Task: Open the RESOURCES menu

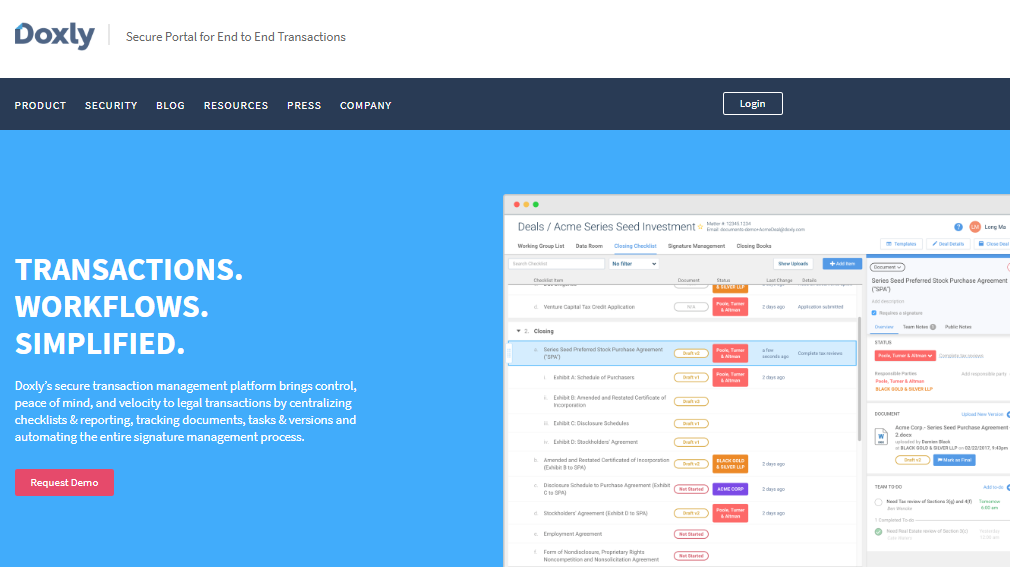Action: coord(236,105)
